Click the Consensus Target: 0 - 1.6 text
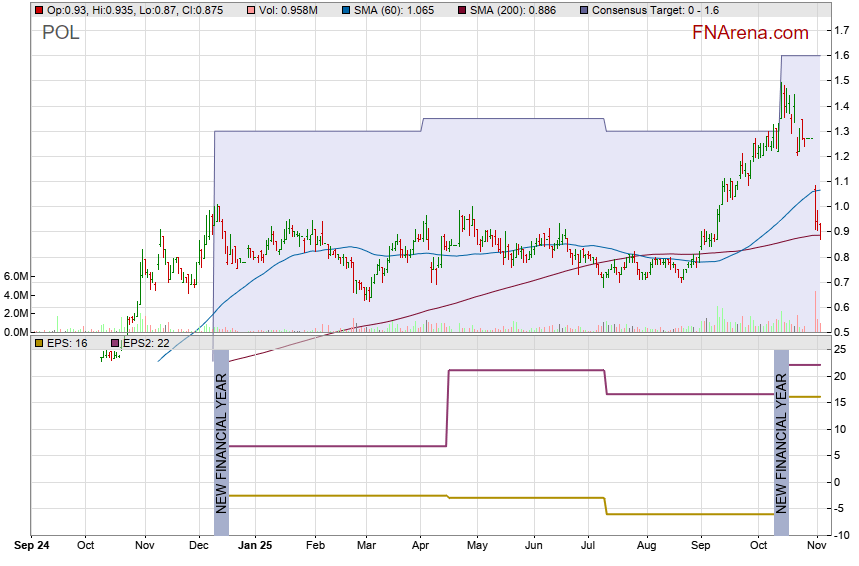The width and height of the screenshot is (859, 566). tap(652, 10)
